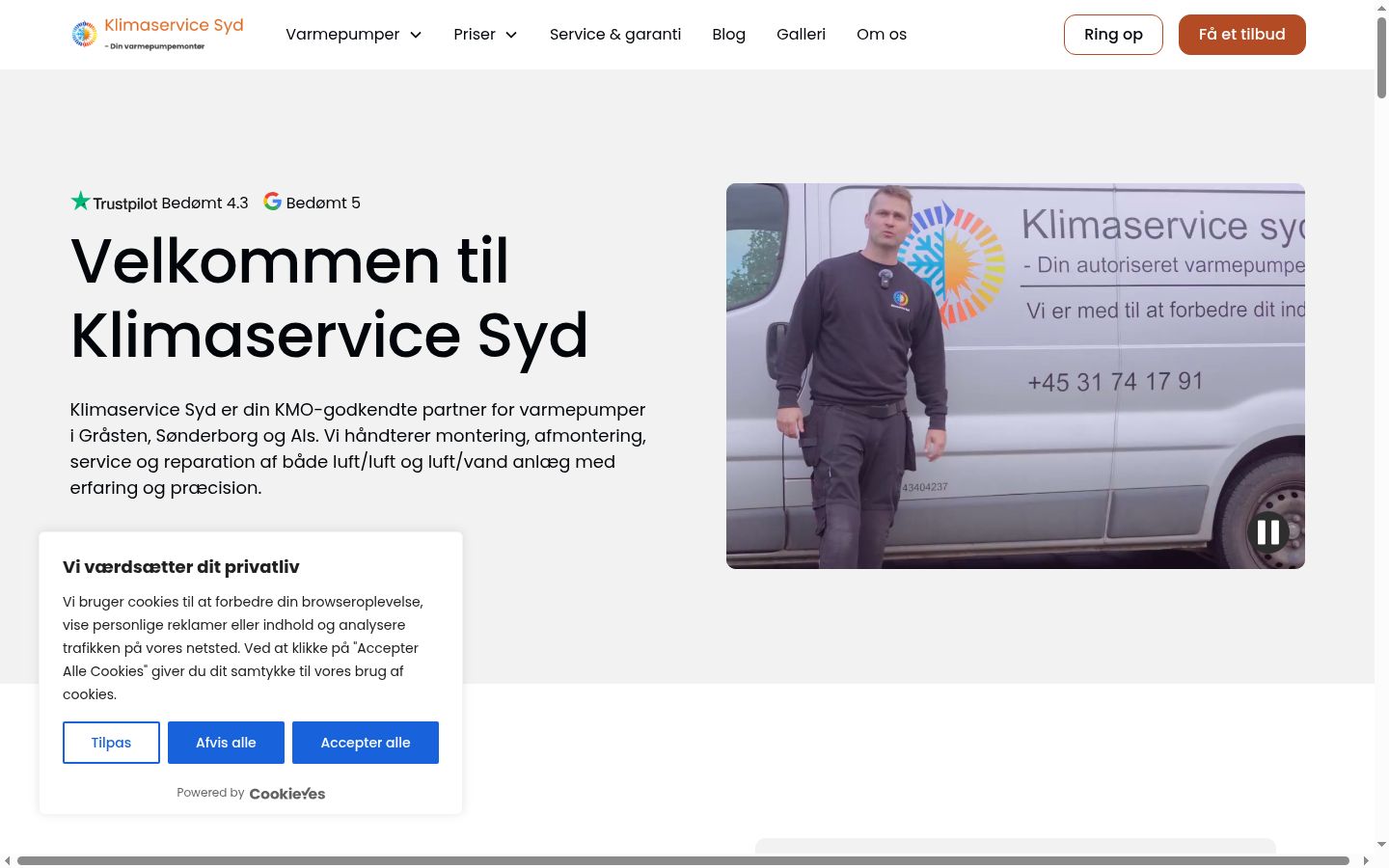Pause the video with the pause button
Image resolution: width=1389 pixels, height=868 pixels.
[1268, 531]
